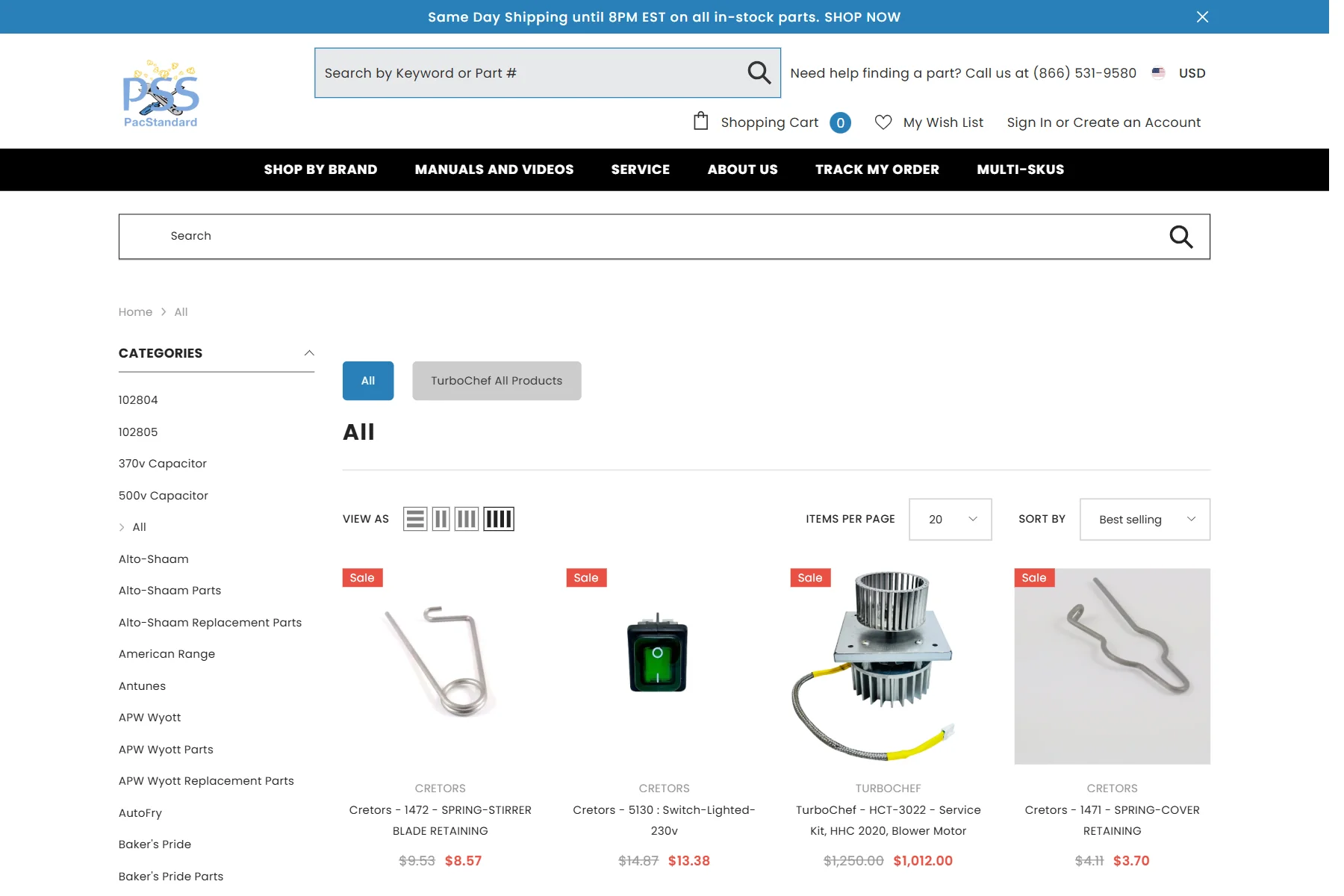Open the green lighted switch product image
This screenshot has width=1344, height=896.
pos(665,666)
